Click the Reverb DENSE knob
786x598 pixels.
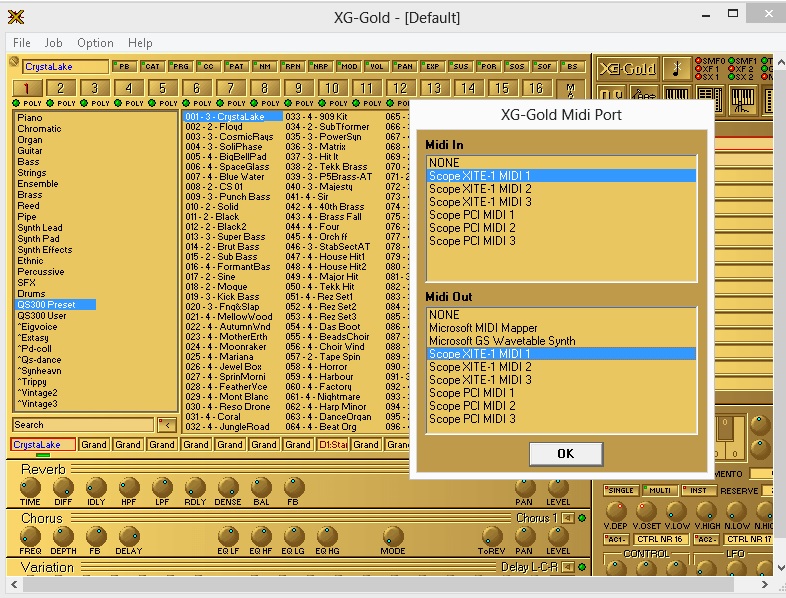click(x=228, y=487)
